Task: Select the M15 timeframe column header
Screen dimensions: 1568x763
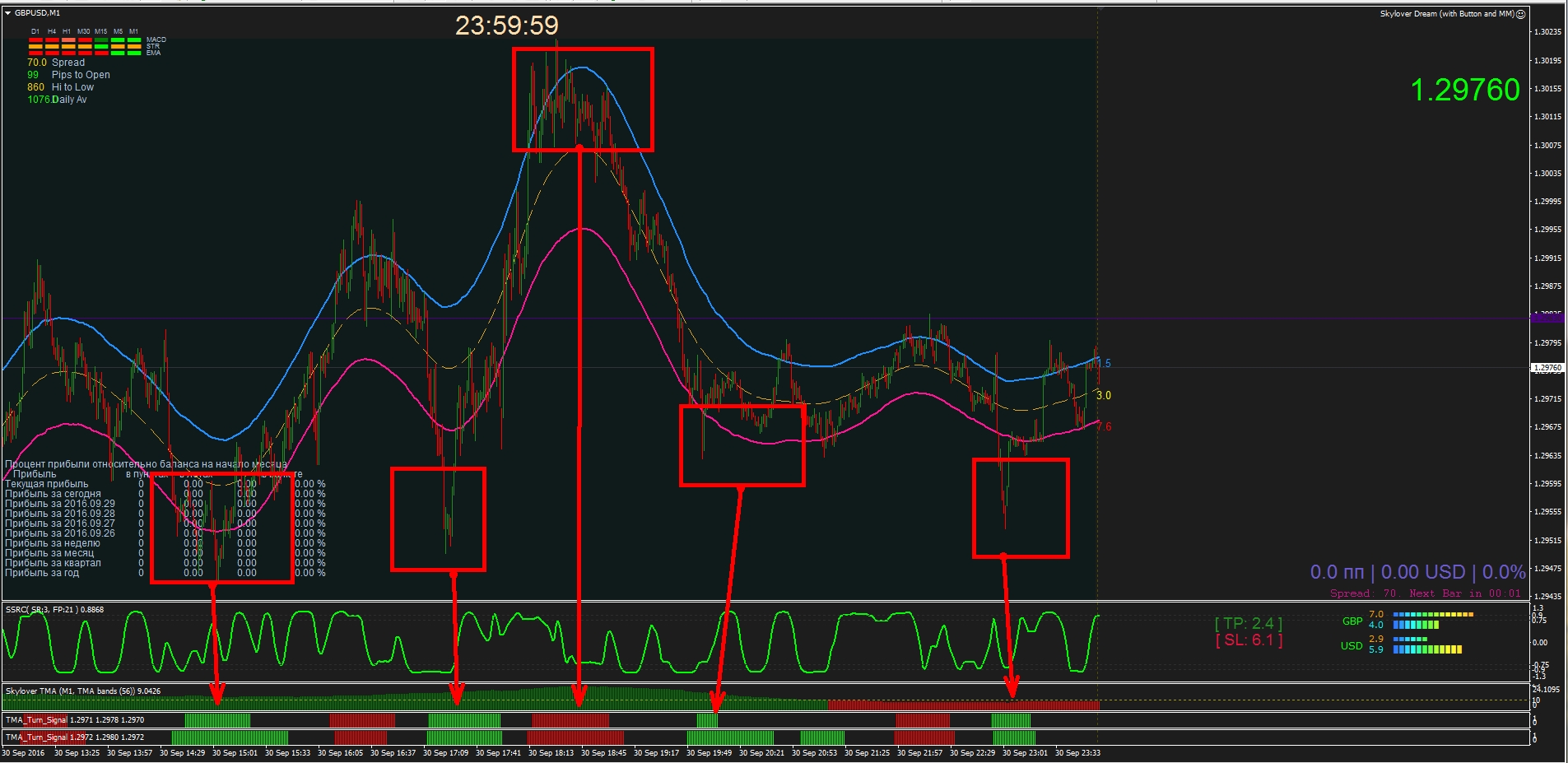Action: coord(100,31)
